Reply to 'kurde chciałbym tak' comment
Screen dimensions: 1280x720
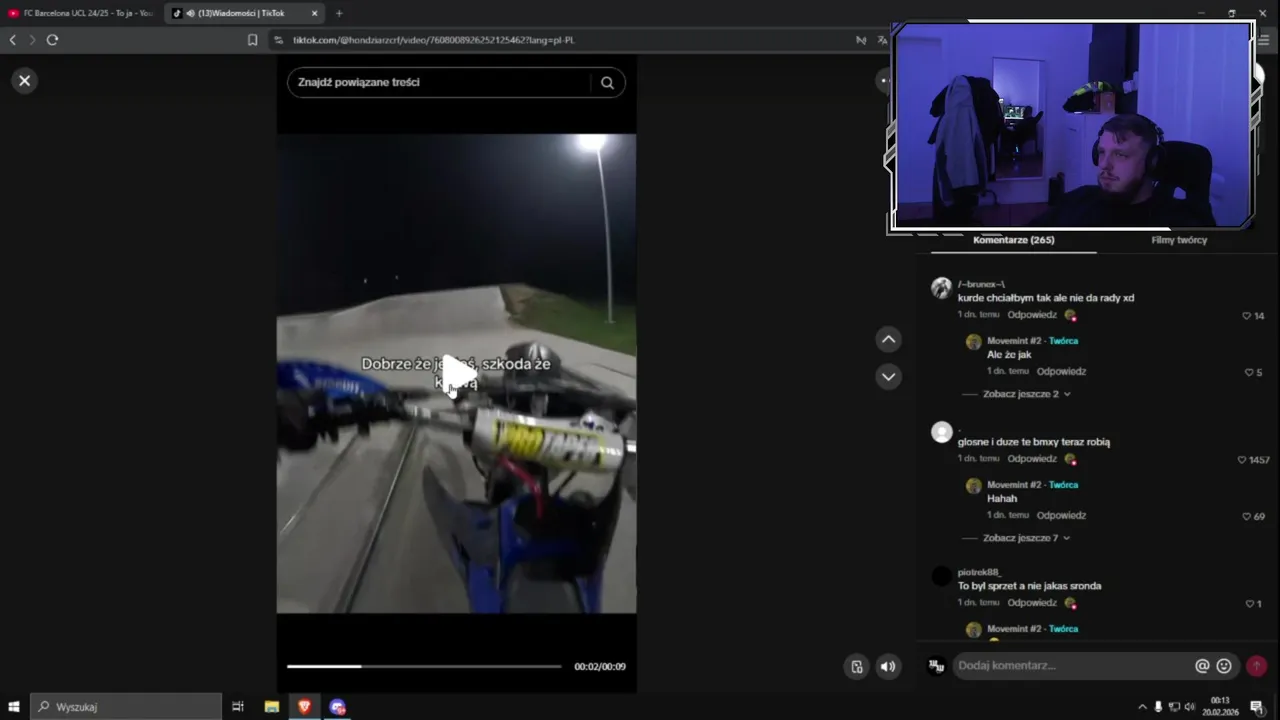[1032, 314]
